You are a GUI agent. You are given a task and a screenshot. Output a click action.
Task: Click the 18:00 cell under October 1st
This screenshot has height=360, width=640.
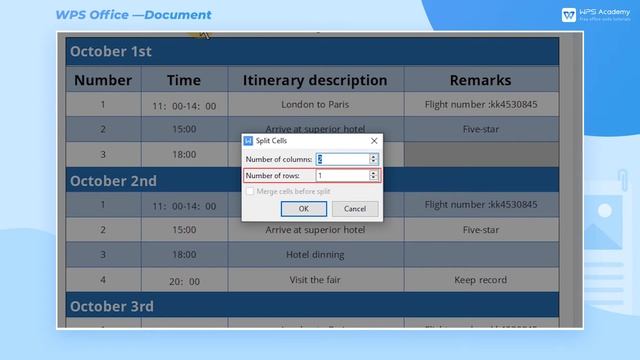pos(184,154)
